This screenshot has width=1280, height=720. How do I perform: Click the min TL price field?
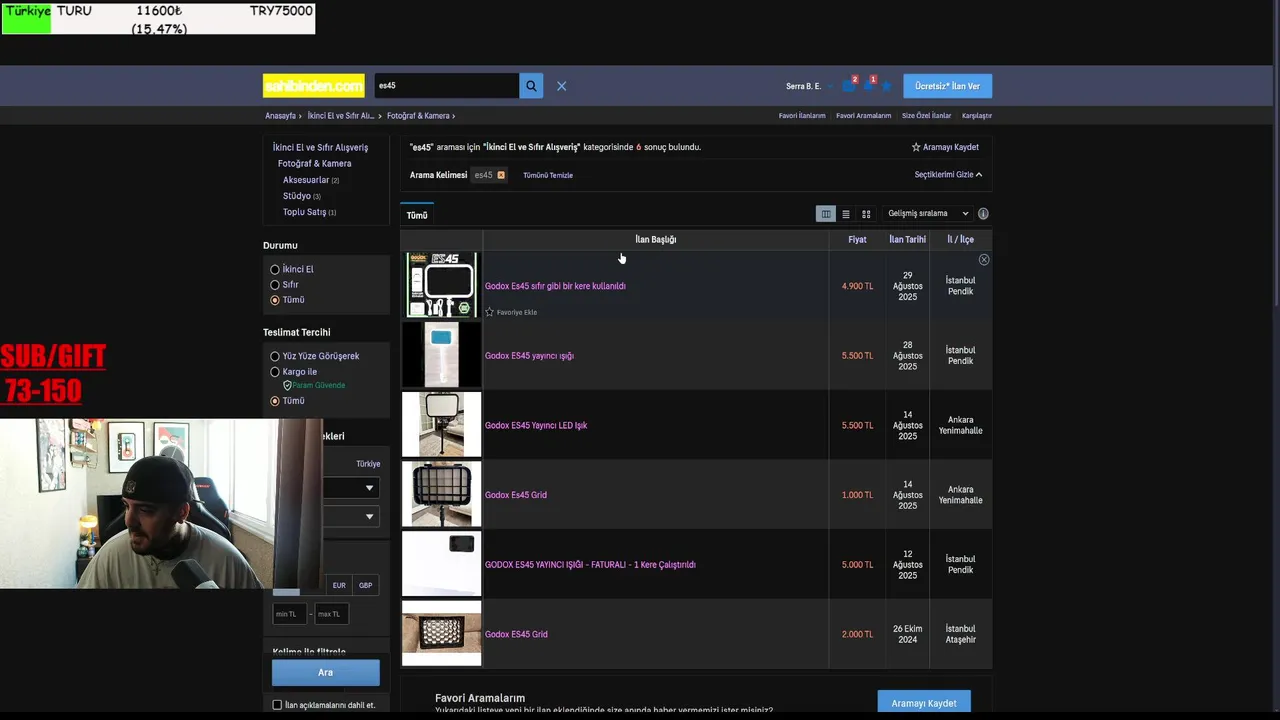click(289, 614)
